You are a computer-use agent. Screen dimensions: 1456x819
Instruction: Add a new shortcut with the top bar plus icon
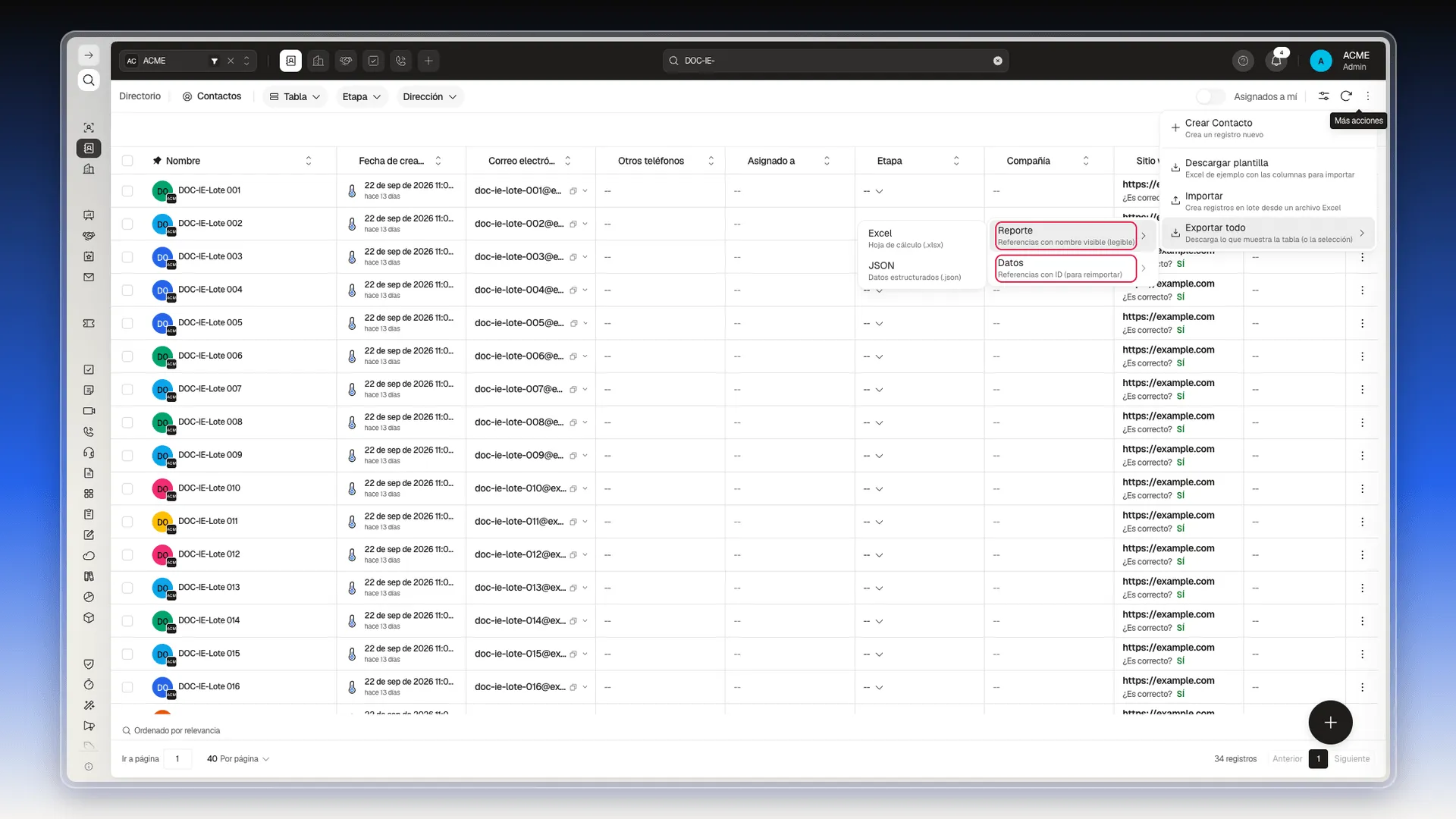pyautogui.click(x=428, y=61)
